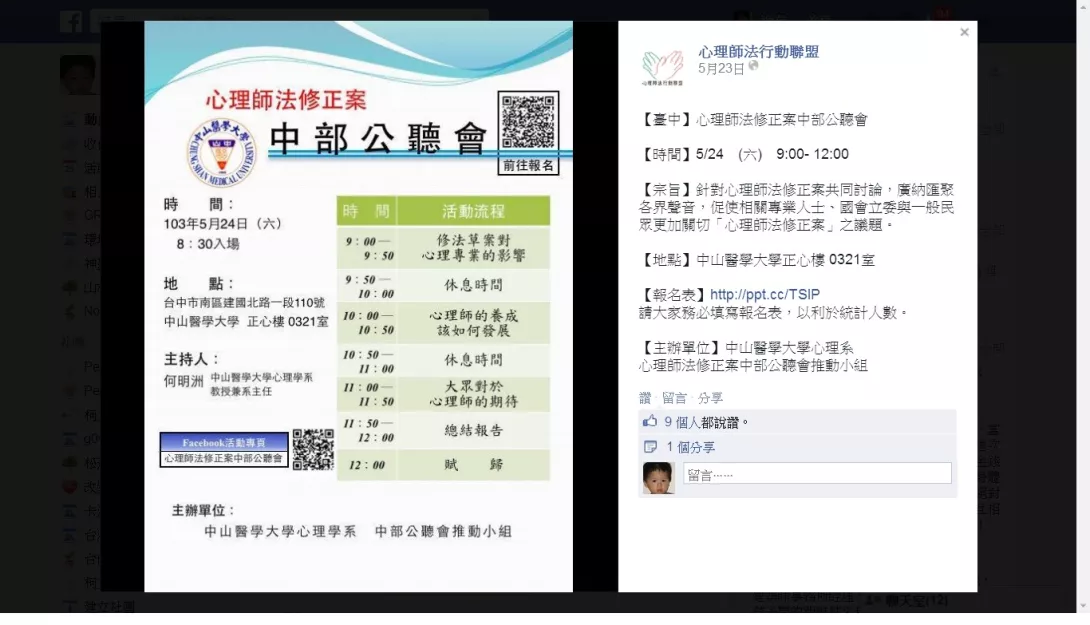
Task: Open 心理師法行動聯盟 page name link
Action: click(758, 51)
